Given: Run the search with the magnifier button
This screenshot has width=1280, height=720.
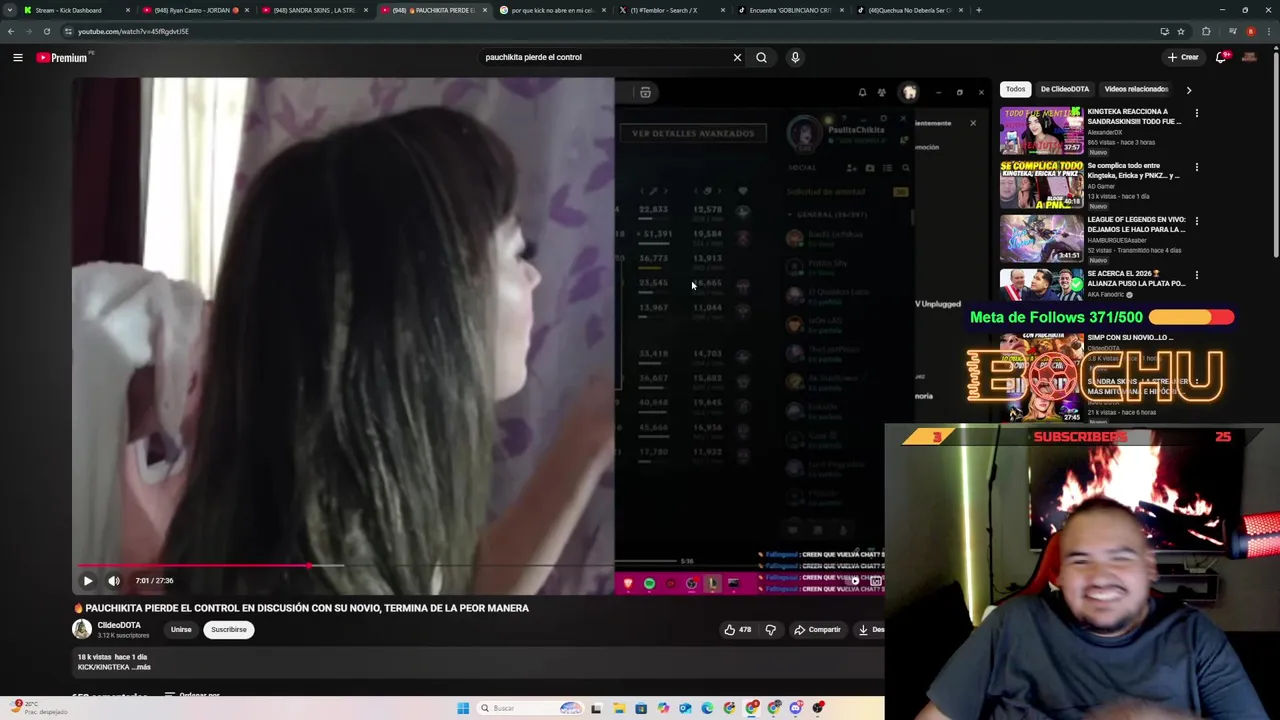Looking at the screenshot, I should pos(761,57).
